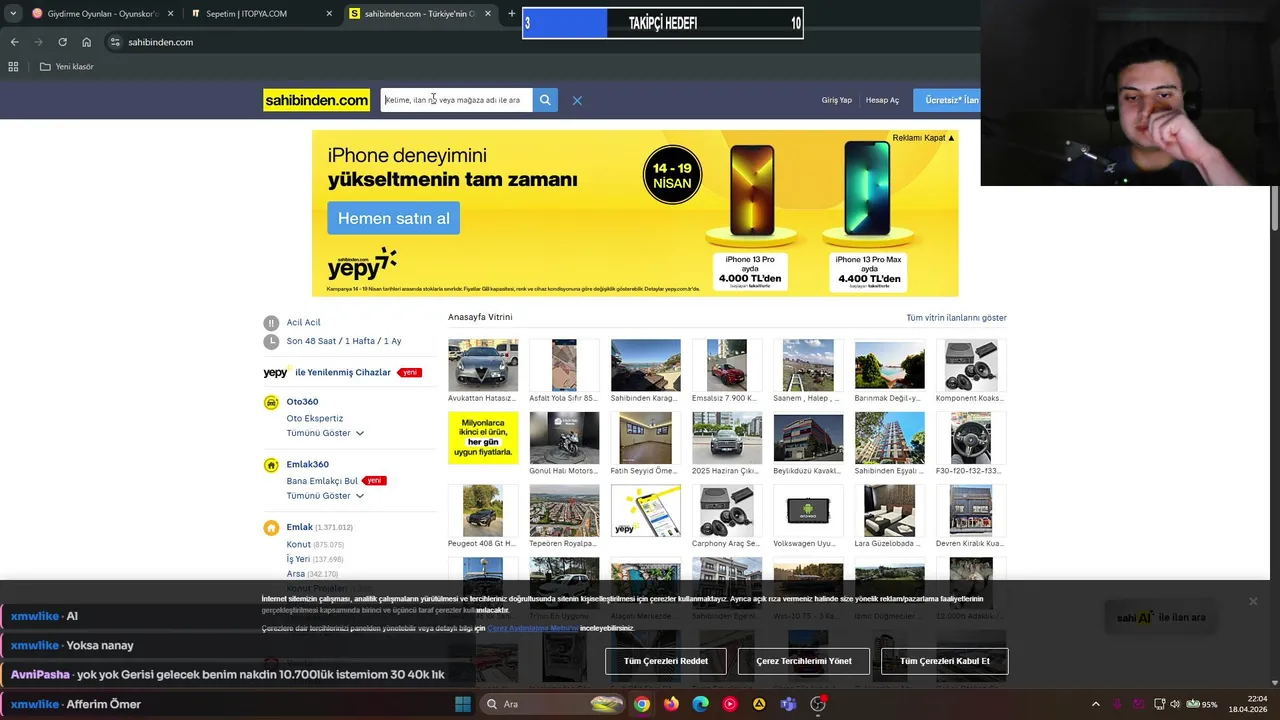Show hidden system tray icons

coord(1095,704)
